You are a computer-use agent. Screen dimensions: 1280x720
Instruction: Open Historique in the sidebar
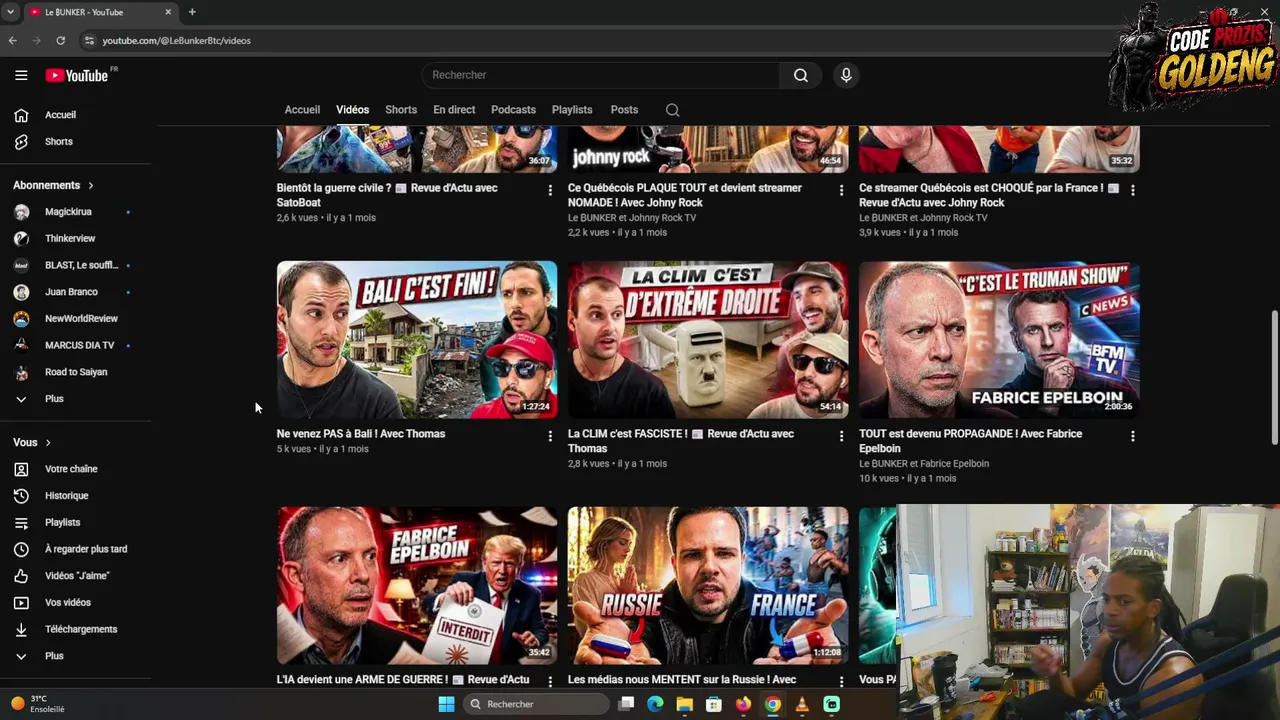(66, 496)
